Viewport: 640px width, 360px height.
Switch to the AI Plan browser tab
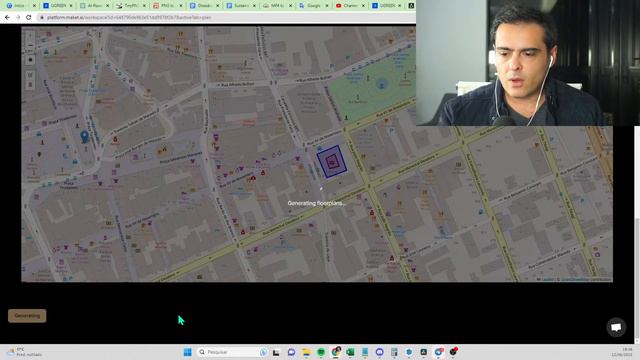[x=94, y=6]
